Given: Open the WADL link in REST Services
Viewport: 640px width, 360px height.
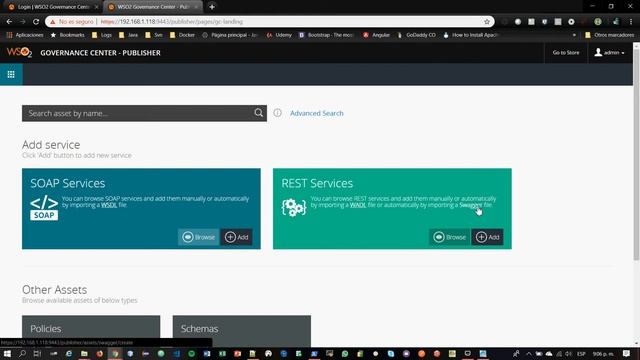Looking at the screenshot, I should [x=358, y=205].
